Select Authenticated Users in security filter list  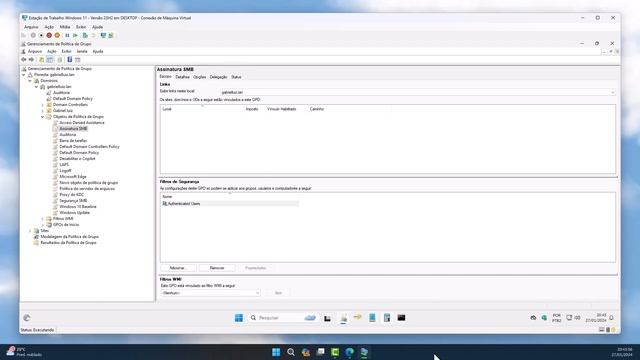pos(230,203)
